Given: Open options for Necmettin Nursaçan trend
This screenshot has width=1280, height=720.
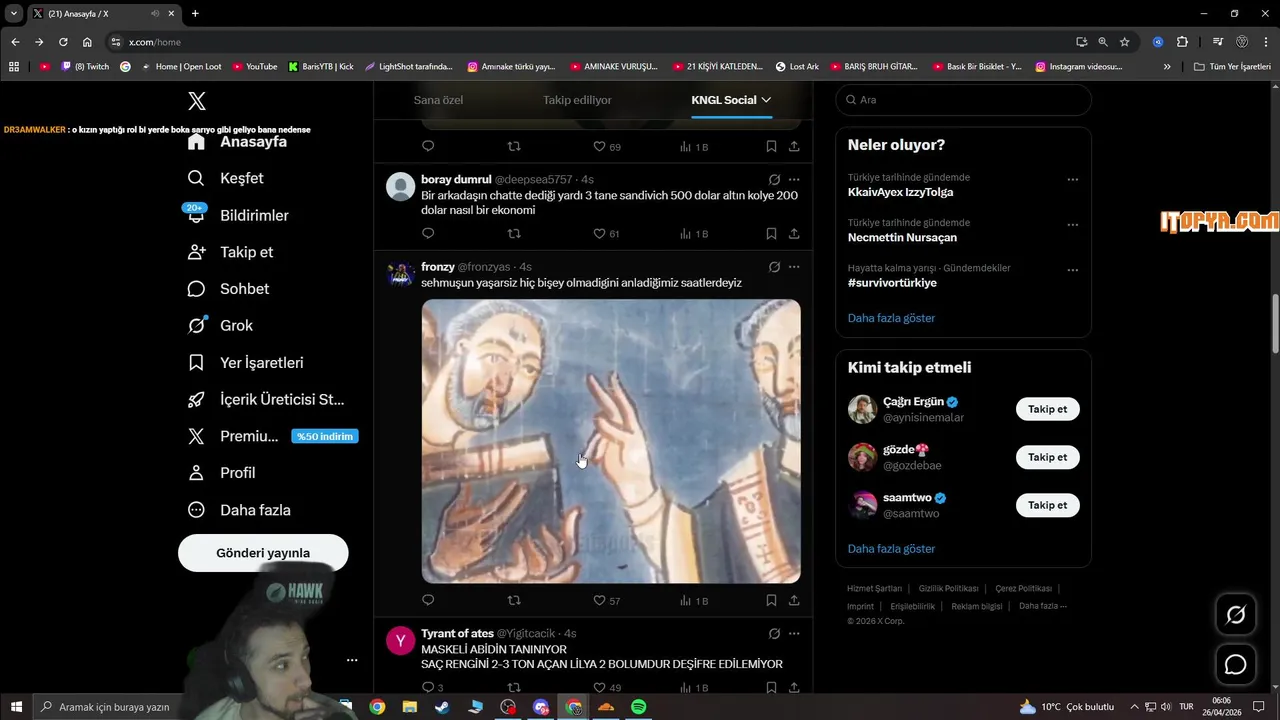Looking at the screenshot, I should [x=1073, y=225].
